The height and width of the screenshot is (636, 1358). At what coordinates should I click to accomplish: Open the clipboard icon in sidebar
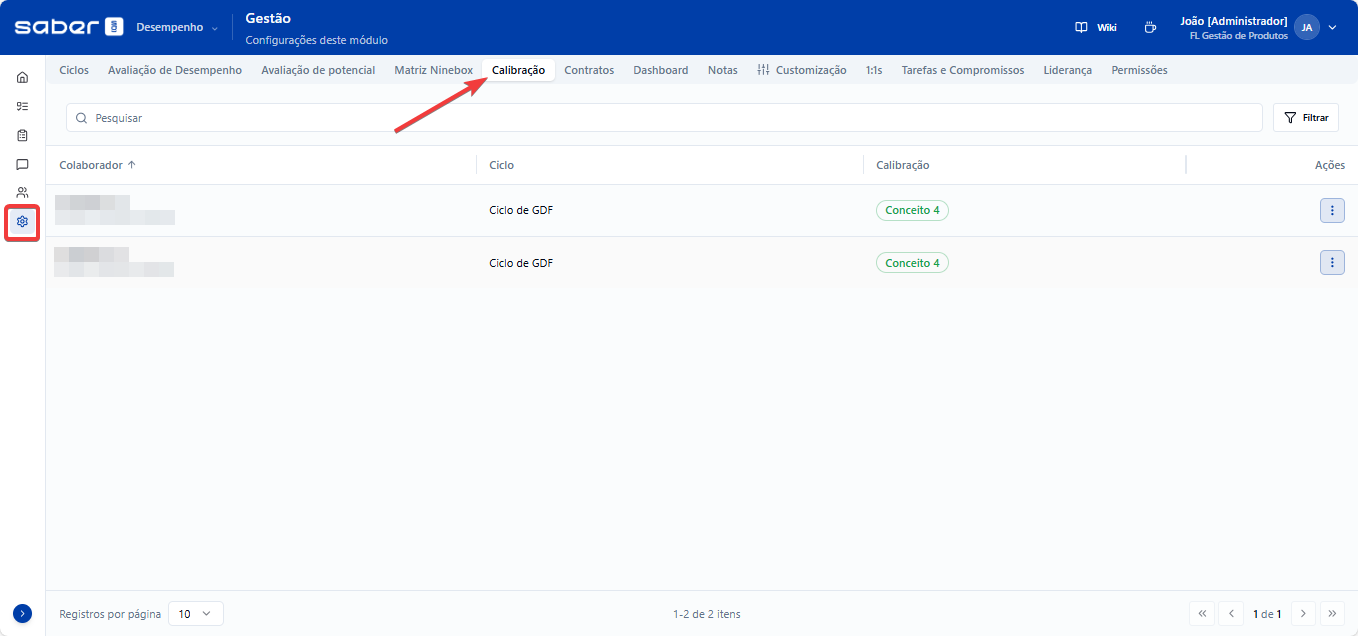22,135
